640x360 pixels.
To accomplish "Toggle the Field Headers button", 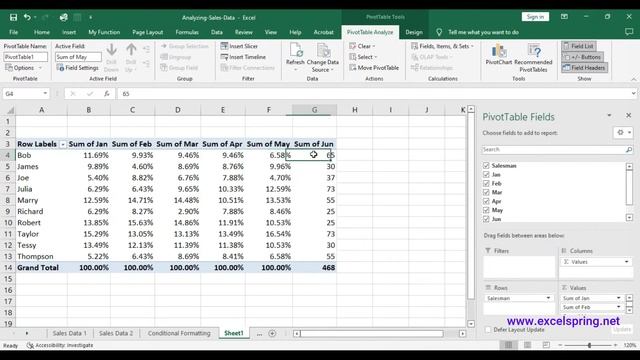I will 584,68.
